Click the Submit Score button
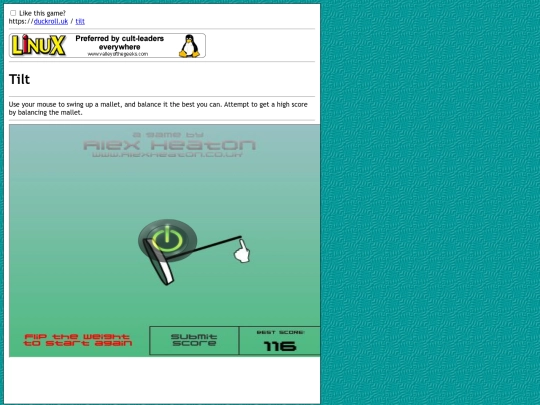 tap(194, 340)
